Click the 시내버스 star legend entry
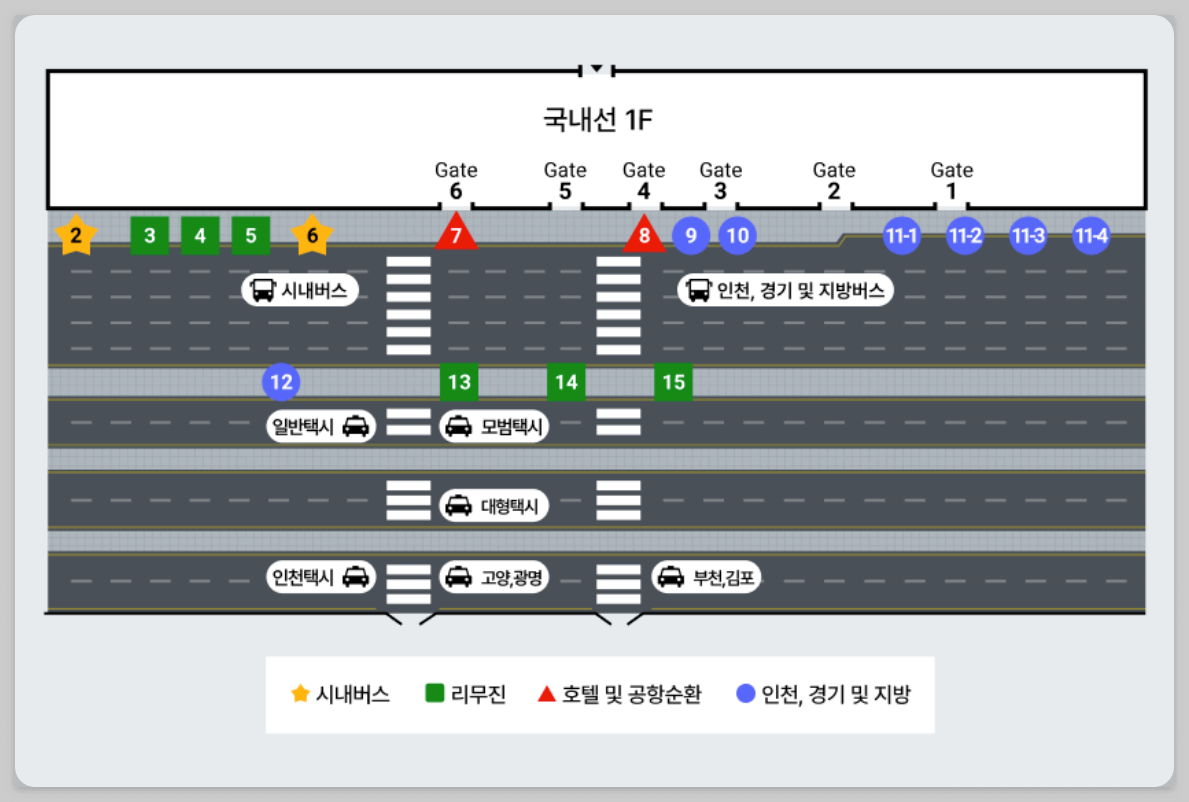 340,694
